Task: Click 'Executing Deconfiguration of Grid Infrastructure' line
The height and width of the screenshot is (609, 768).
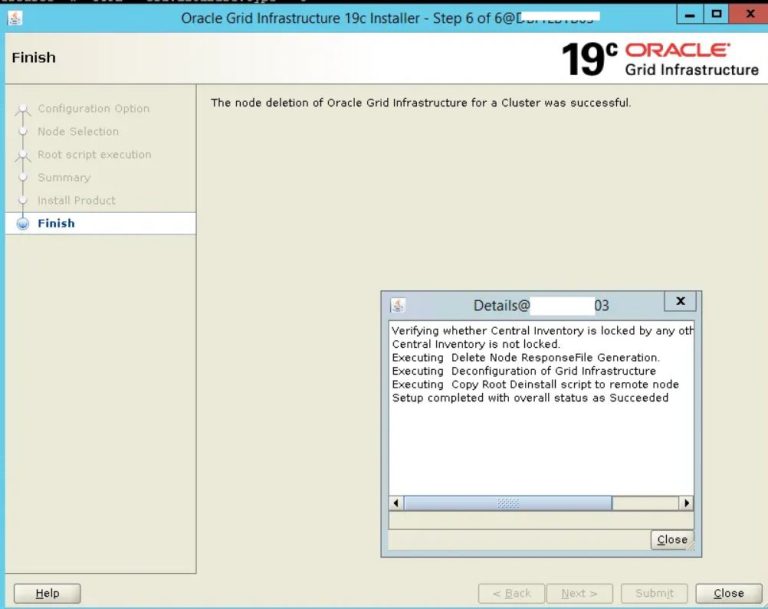Action: [524, 371]
